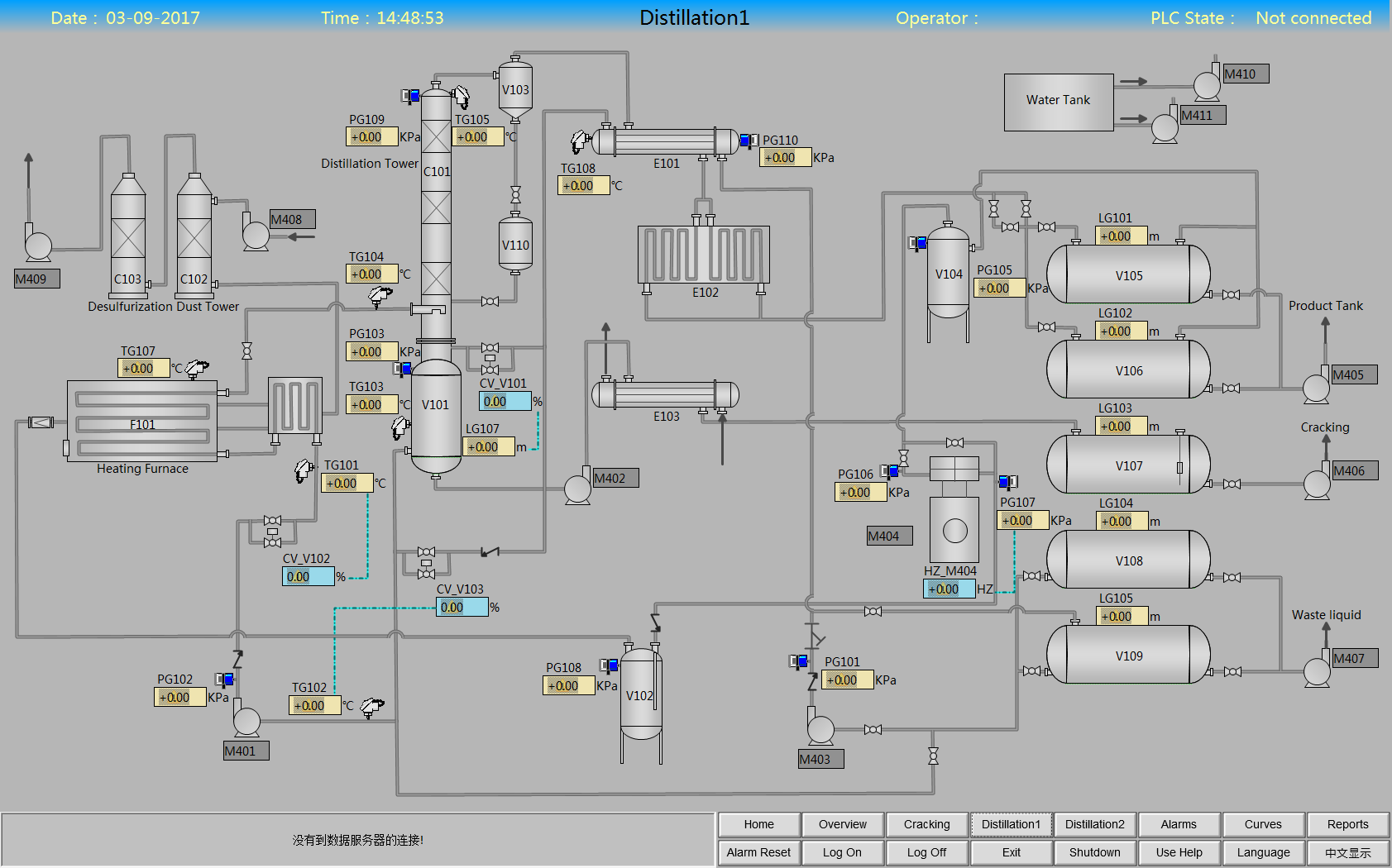Open the Language selection button

click(1263, 852)
